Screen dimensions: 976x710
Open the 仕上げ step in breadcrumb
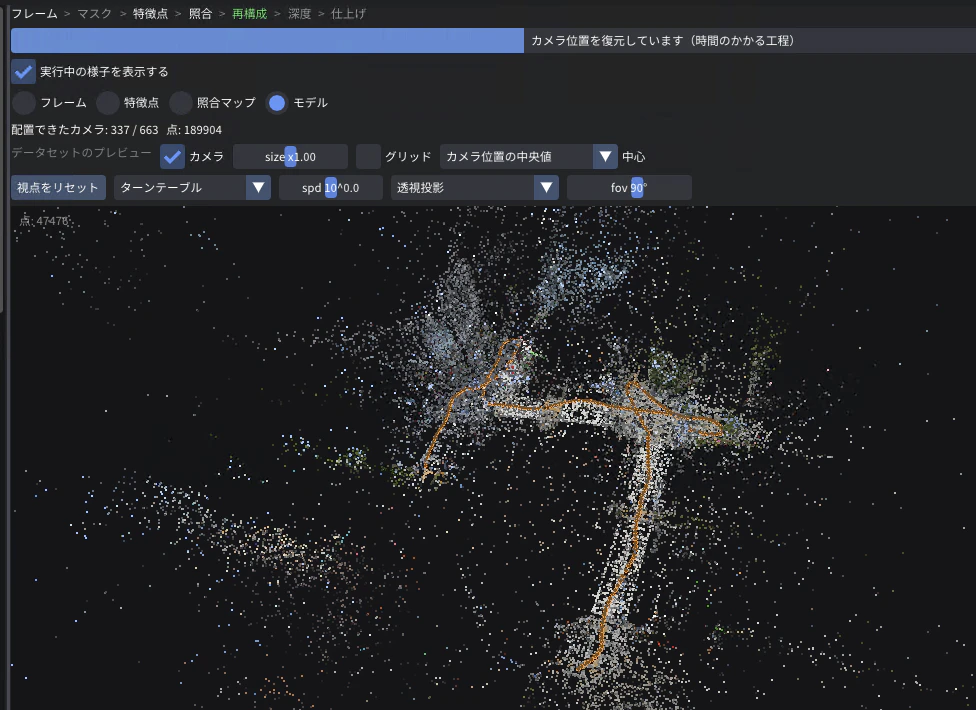(349, 14)
